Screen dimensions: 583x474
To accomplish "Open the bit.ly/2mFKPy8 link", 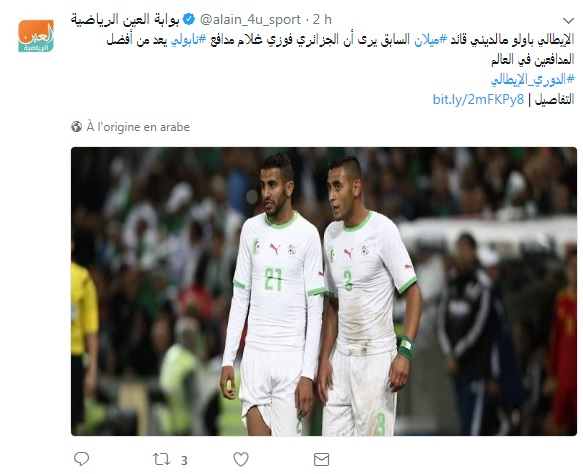I will (478, 99).
